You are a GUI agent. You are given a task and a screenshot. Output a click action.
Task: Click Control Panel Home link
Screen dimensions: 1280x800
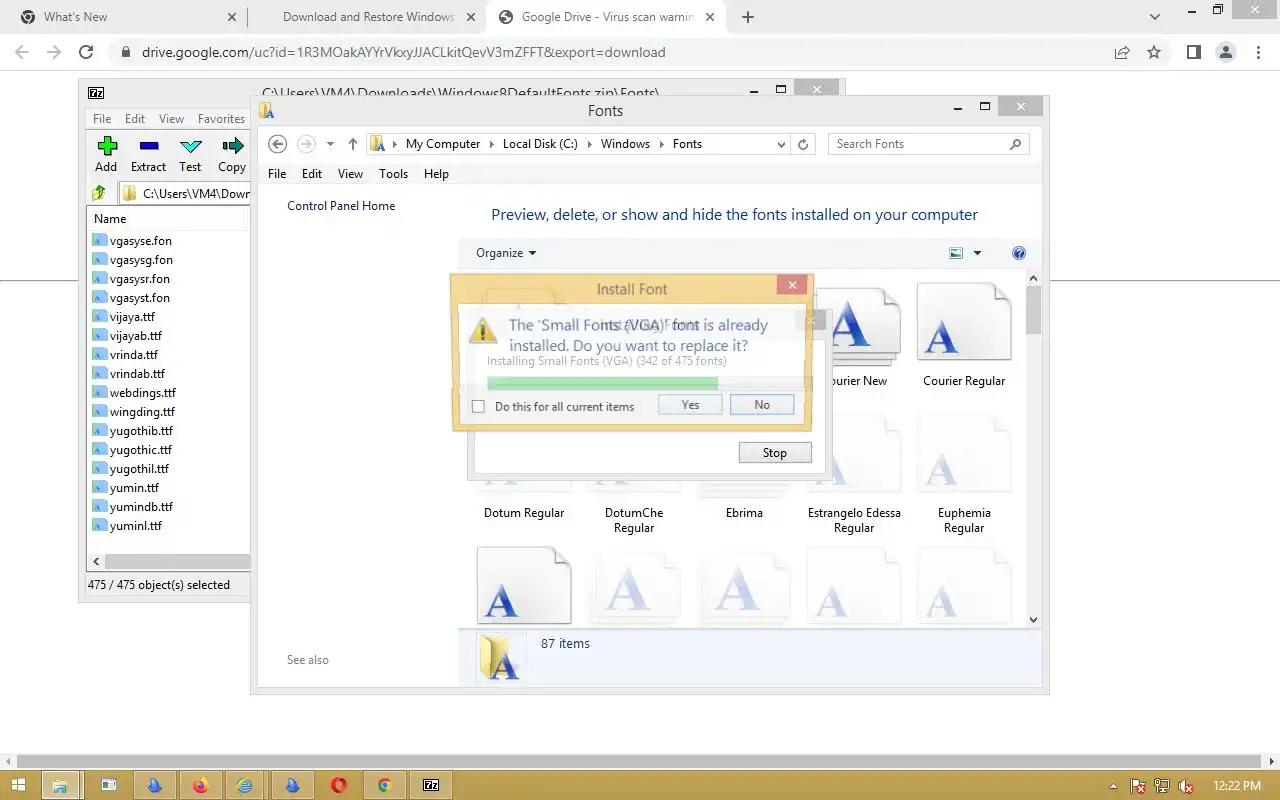point(341,206)
